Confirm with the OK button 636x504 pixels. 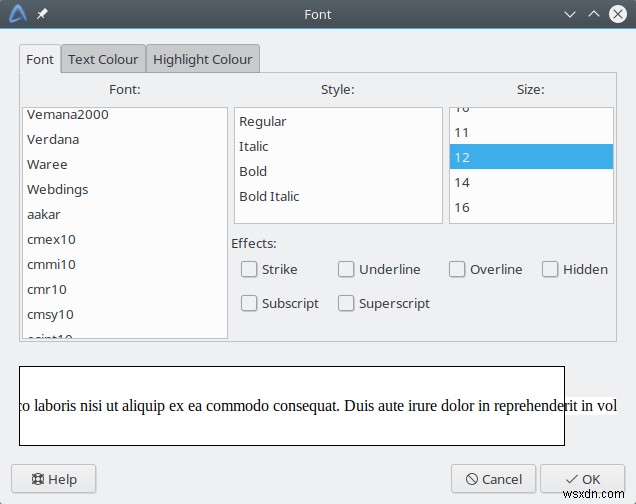click(583, 479)
